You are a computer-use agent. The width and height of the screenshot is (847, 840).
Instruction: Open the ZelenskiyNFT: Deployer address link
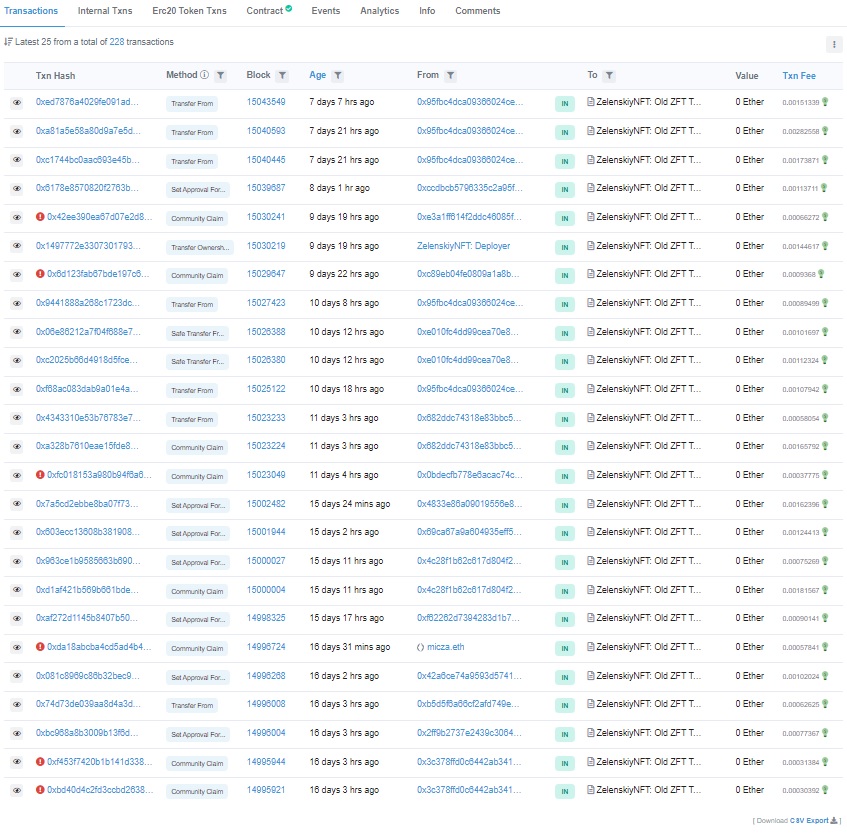click(461, 246)
